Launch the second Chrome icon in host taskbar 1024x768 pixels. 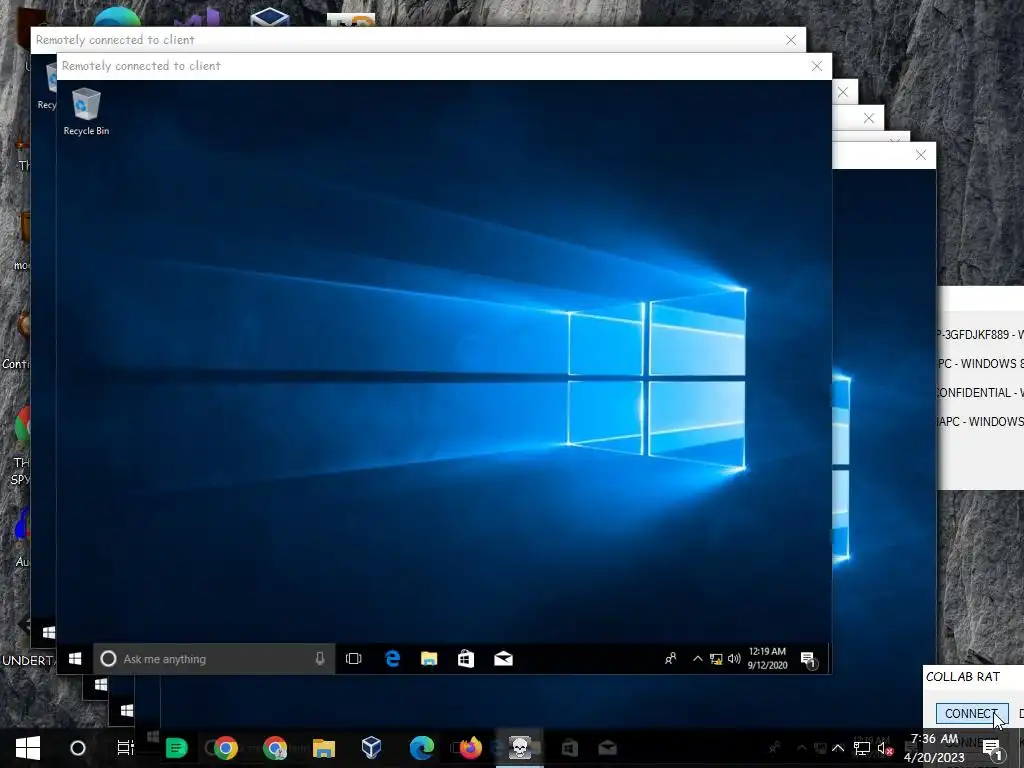(275, 748)
